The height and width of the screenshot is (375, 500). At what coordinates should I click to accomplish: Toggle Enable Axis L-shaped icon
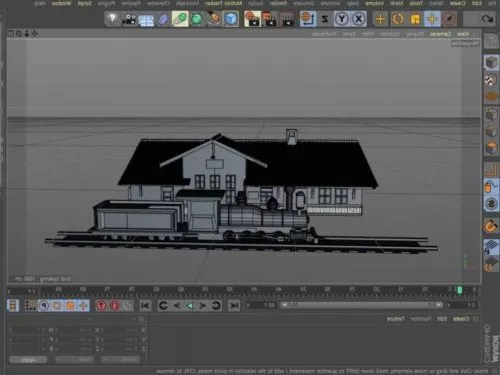click(x=491, y=170)
